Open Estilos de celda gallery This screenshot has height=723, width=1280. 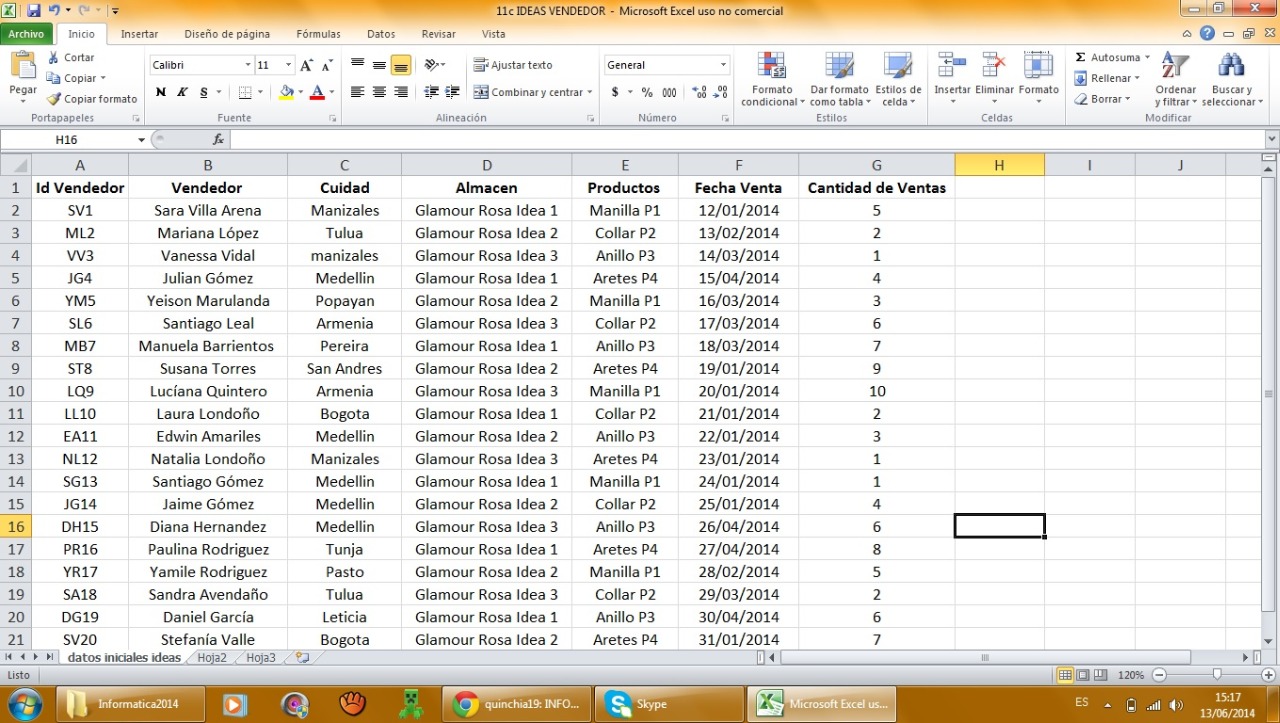(898, 78)
